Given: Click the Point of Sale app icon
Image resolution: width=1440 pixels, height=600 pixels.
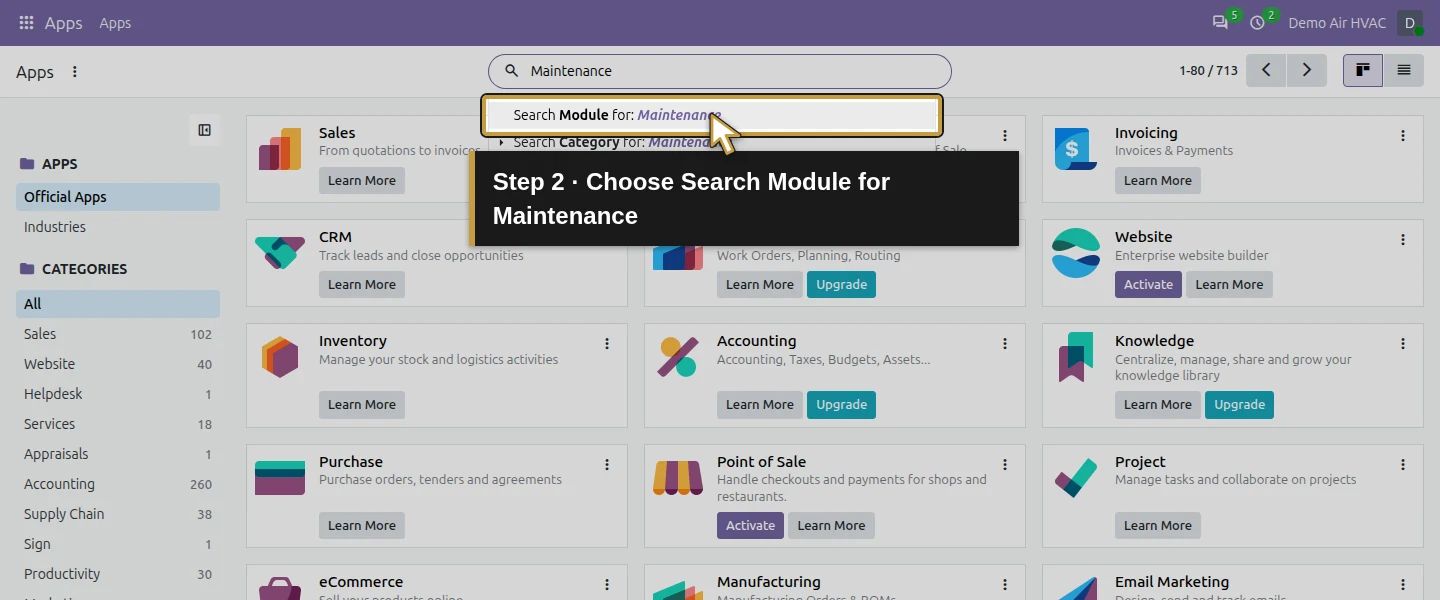Looking at the screenshot, I should coord(678,478).
